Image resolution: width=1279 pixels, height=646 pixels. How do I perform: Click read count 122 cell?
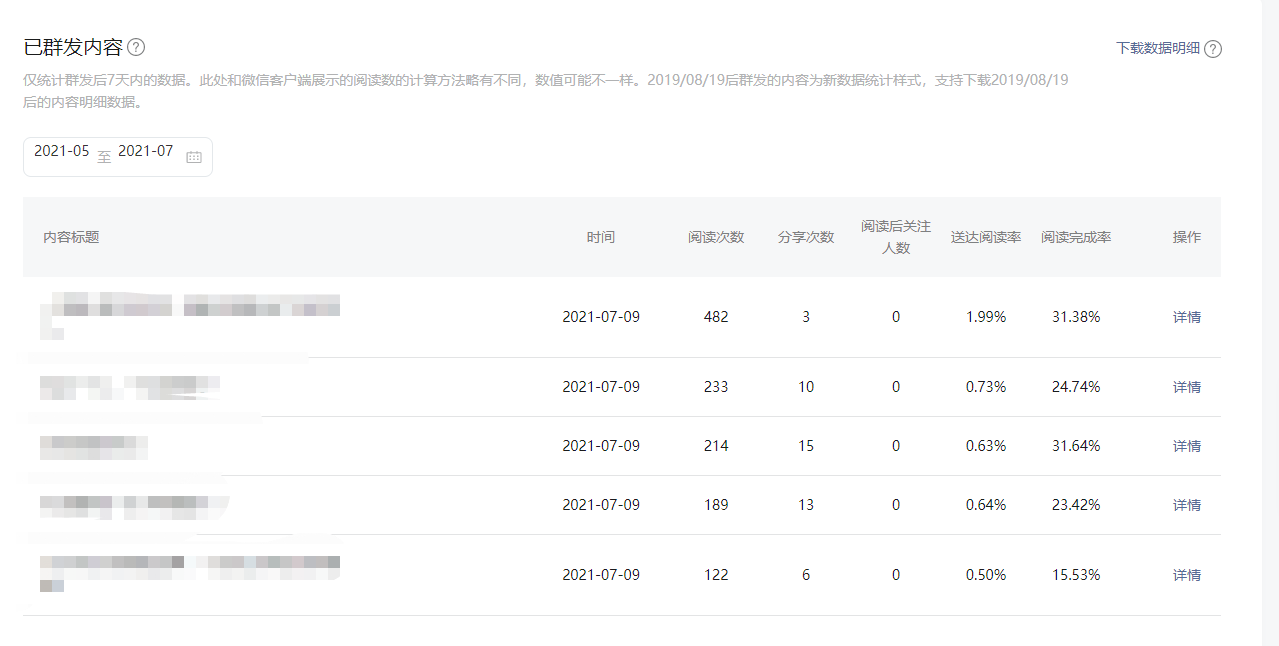[x=716, y=575]
